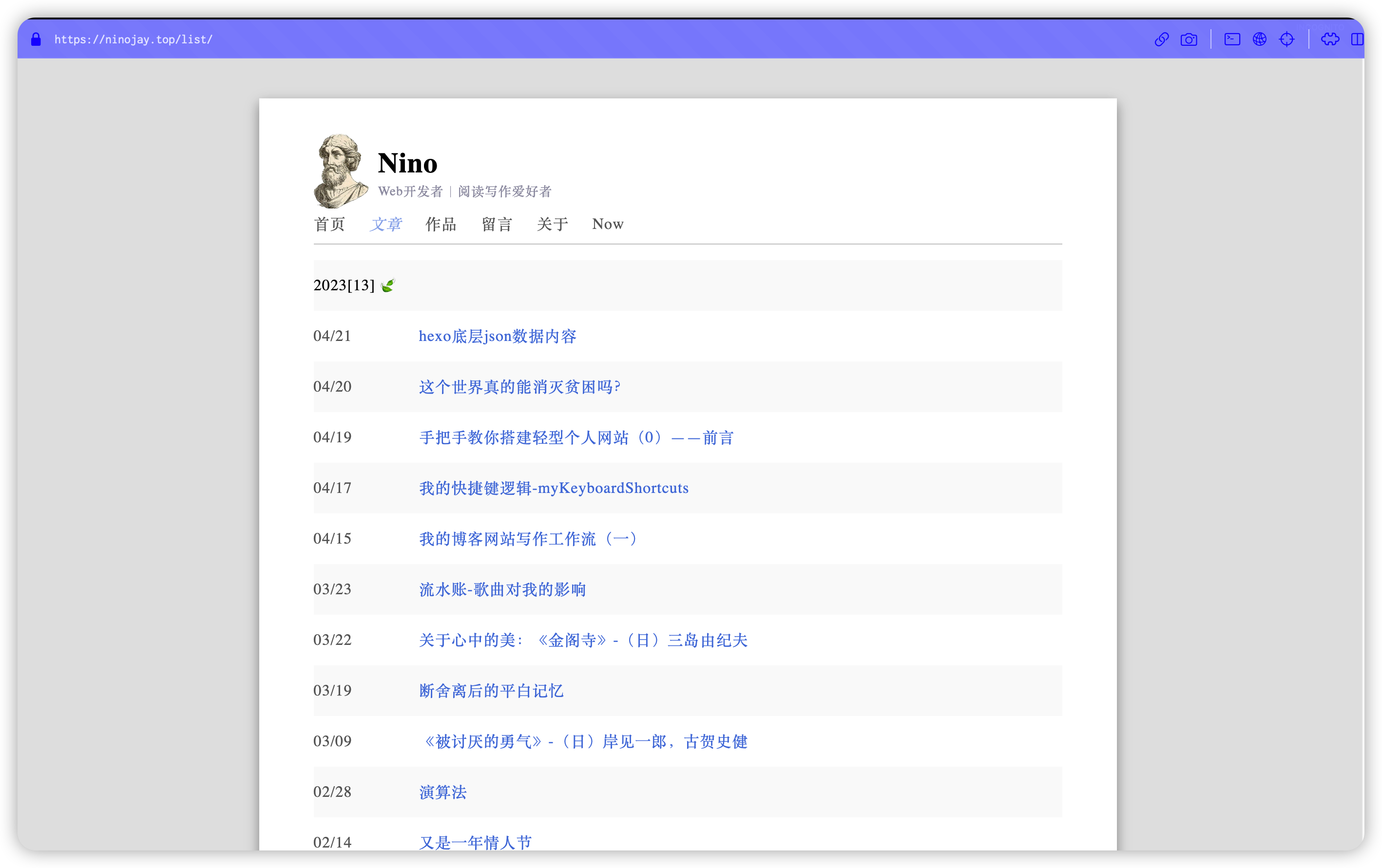Viewport: 1382px width, 868px height.
Task: Open the myKeyboardShortcuts article link
Action: 553,488
